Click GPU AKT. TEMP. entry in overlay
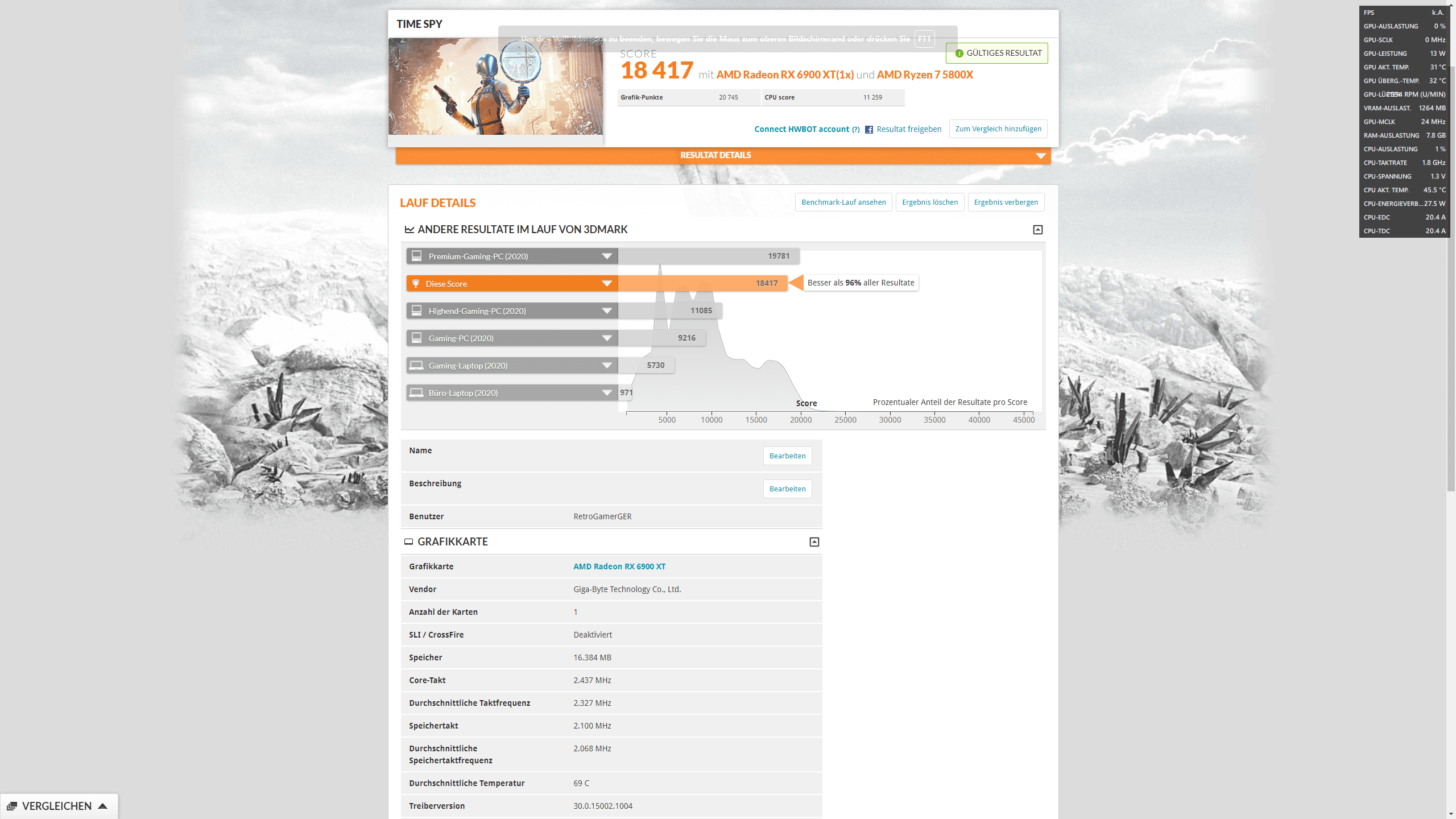This screenshot has width=1456, height=819. [1404, 67]
